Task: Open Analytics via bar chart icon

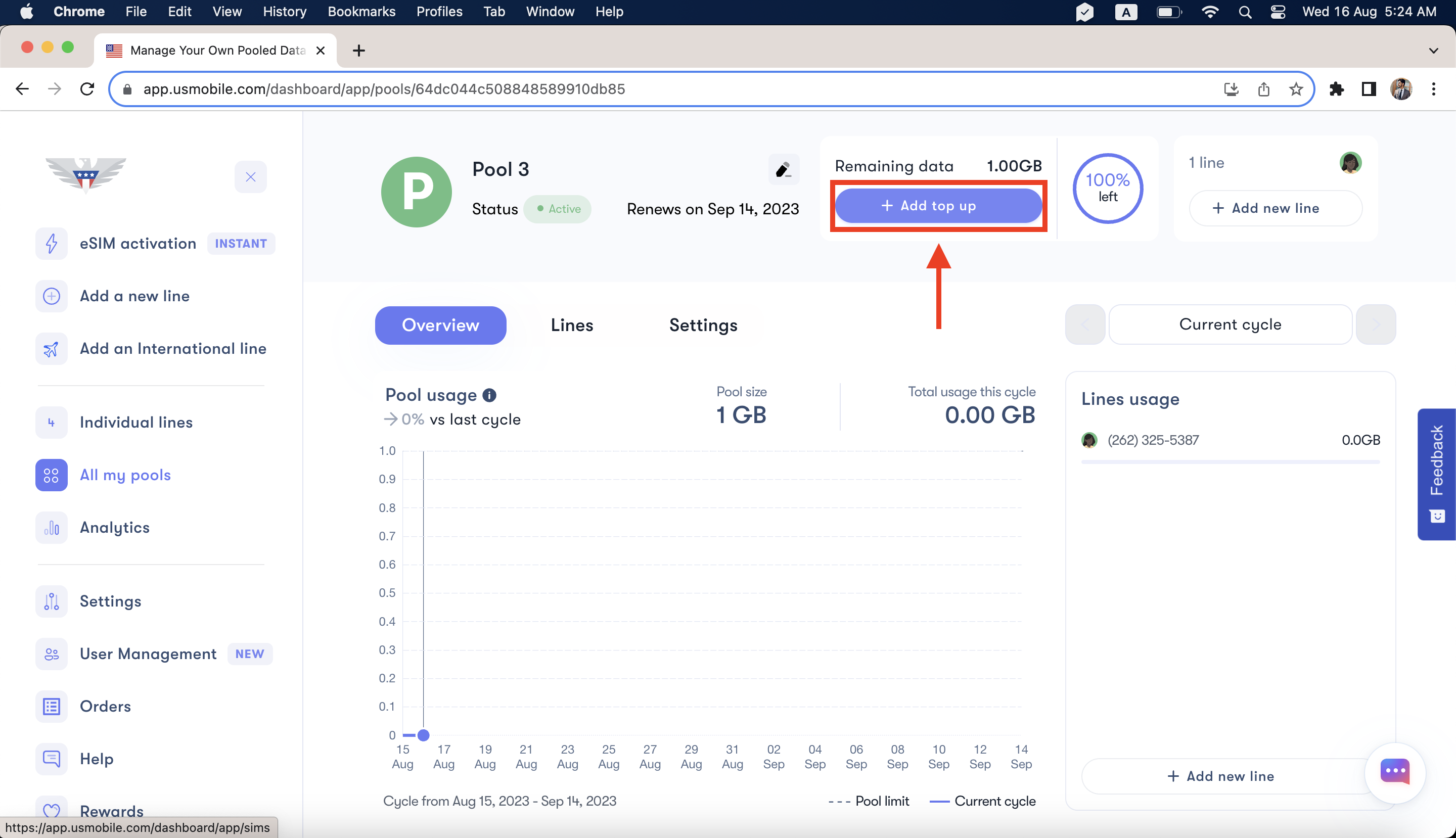Action: [51, 527]
